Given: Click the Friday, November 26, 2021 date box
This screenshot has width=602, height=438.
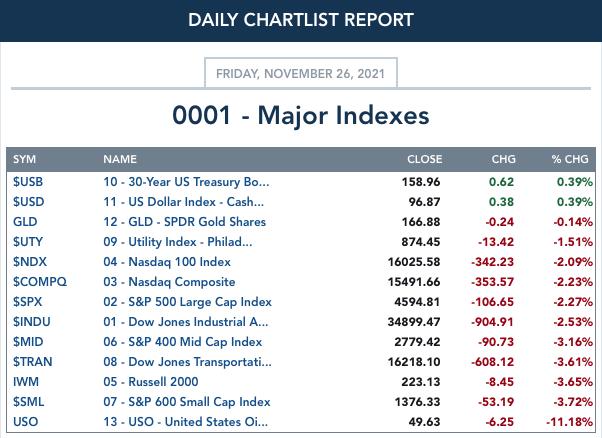Looking at the screenshot, I should [301, 73].
